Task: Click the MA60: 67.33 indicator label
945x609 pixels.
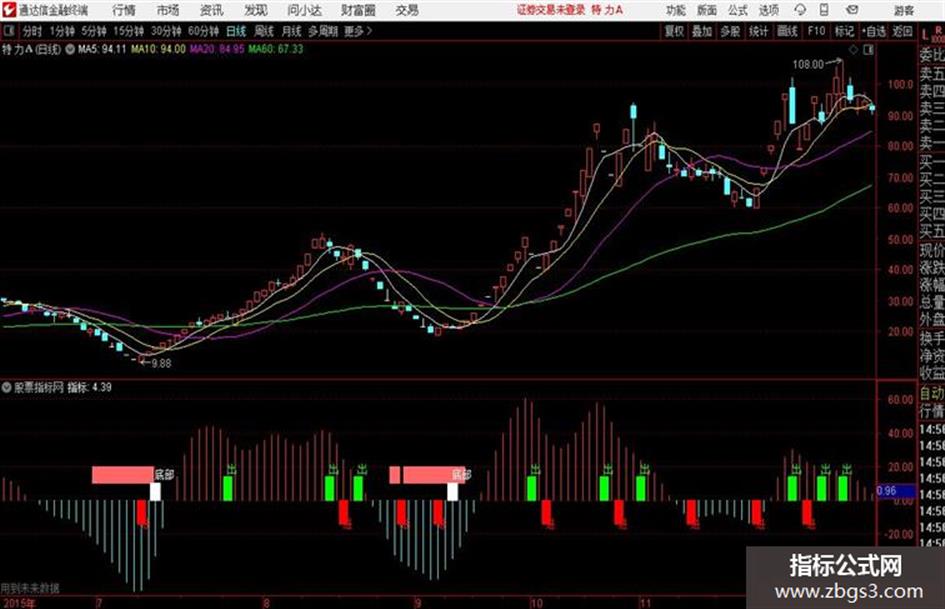Action: (x=276, y=49)
